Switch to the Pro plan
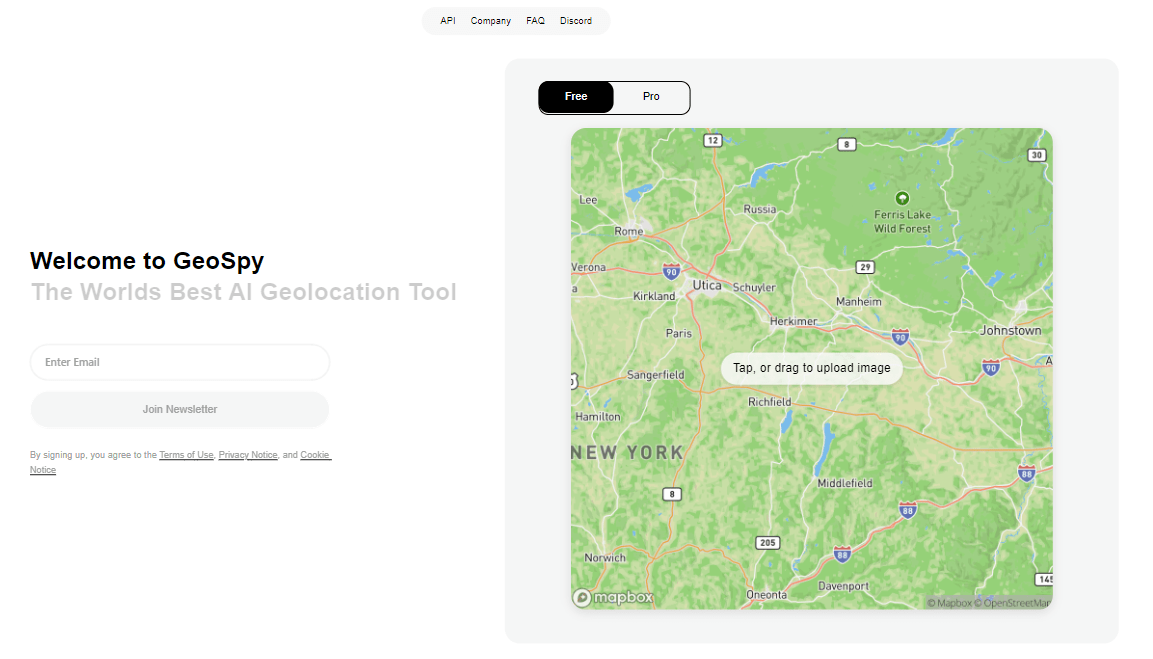This screenshot has height=659, width=1153. (651, 96)
